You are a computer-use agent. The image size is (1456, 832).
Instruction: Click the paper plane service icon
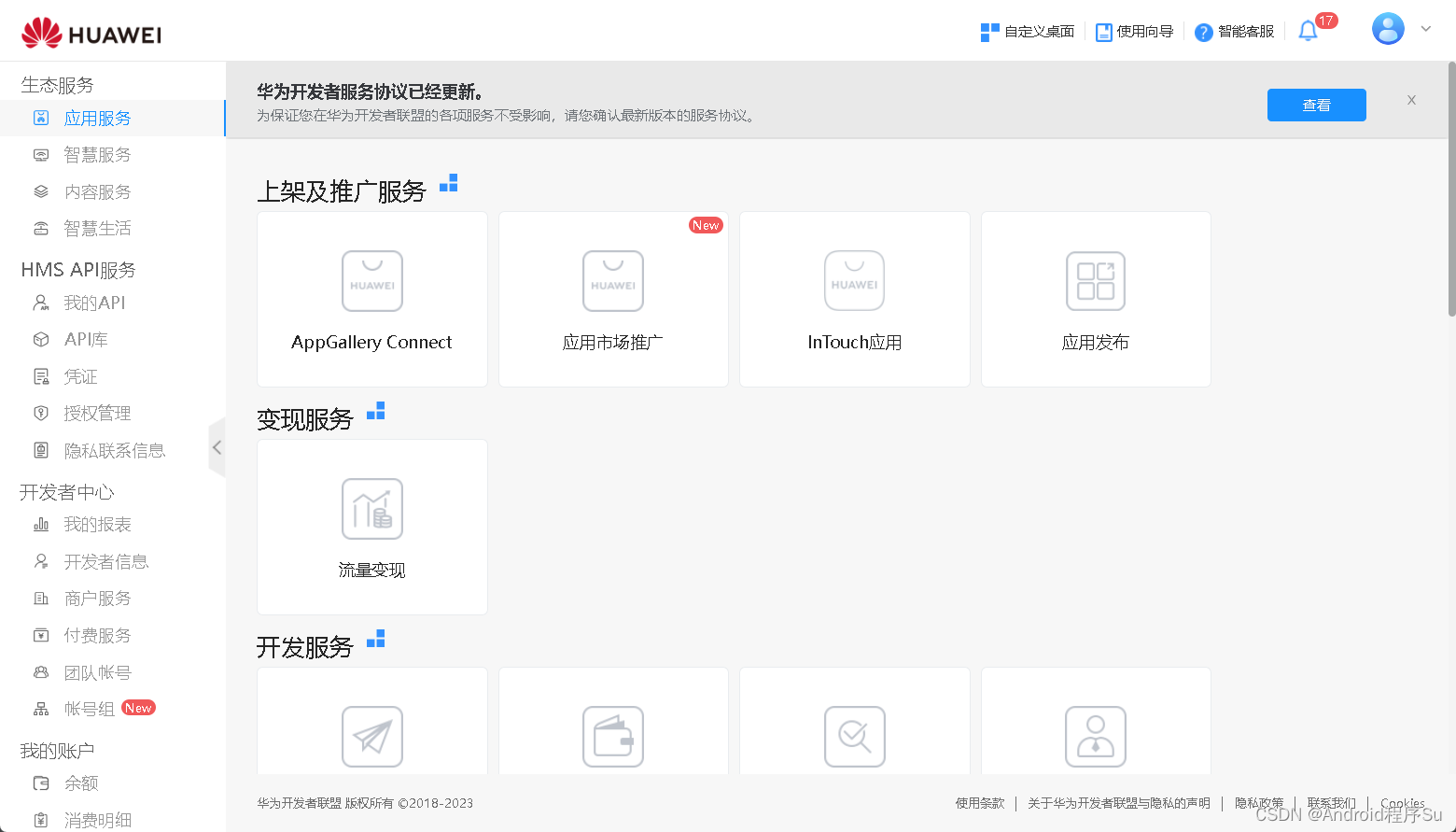point(372,737)
